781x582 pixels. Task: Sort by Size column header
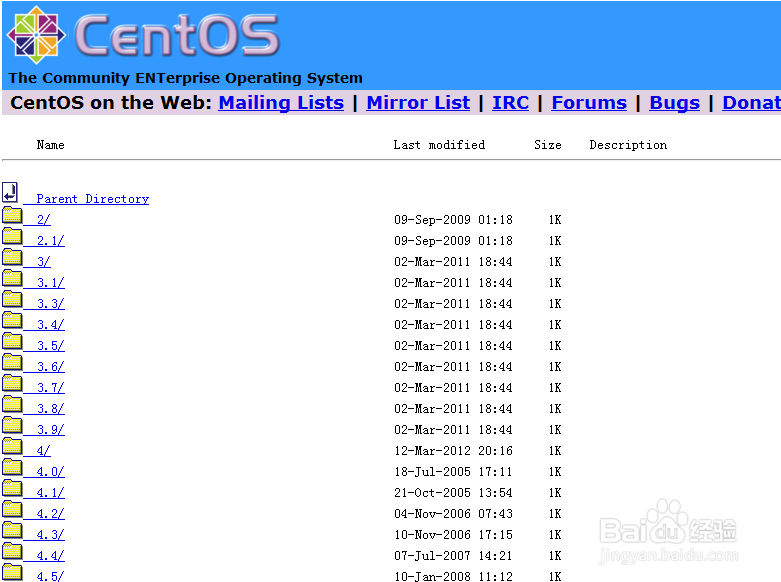(x=547, y=145)
